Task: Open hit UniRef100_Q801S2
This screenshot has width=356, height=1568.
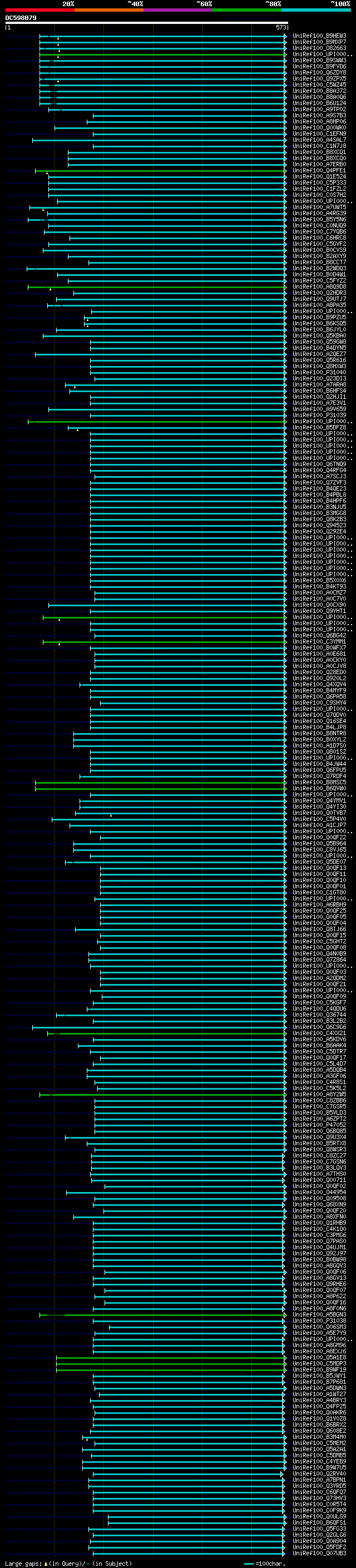Action: 319,752
